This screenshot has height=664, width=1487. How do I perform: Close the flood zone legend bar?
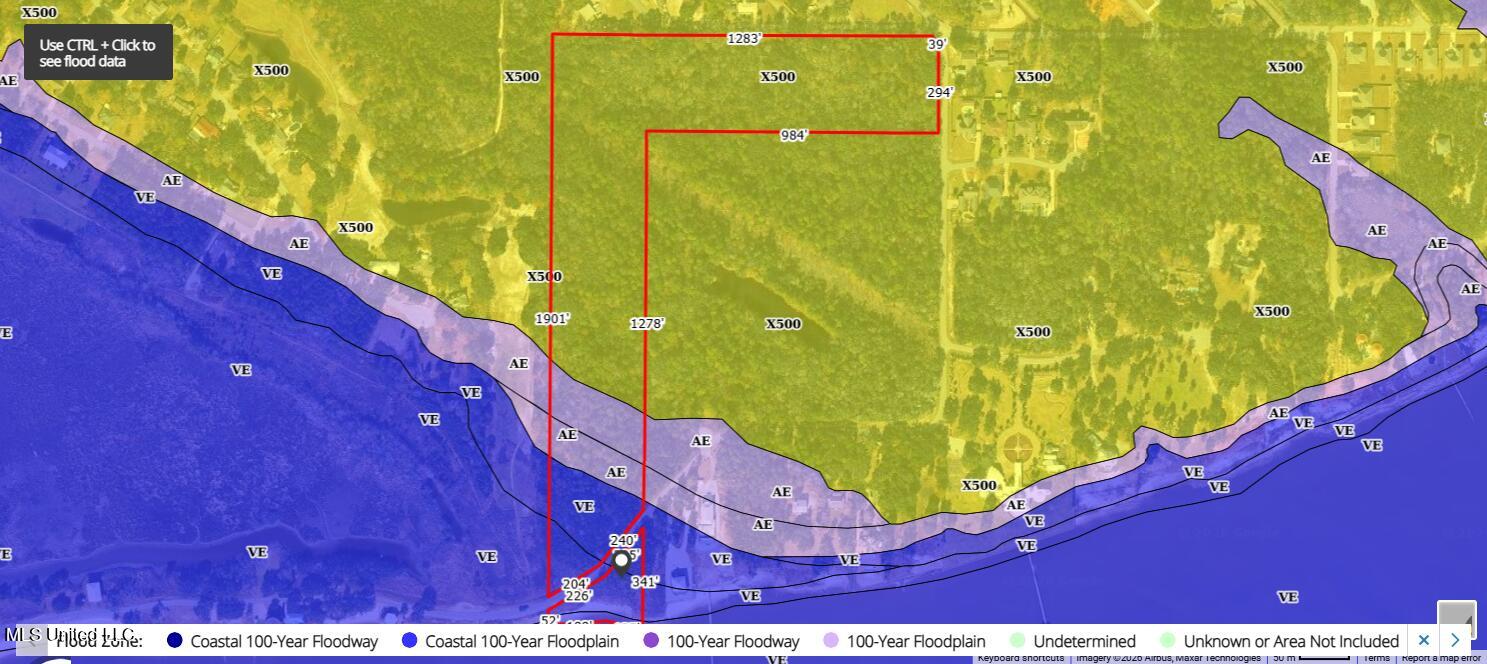[1424, 640]
